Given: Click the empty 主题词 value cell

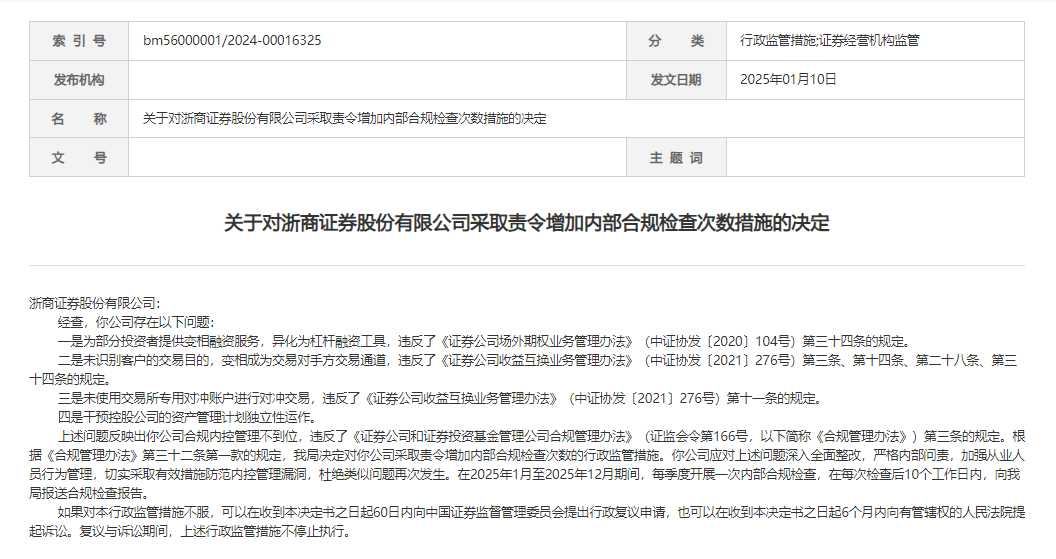Looking at the screenshot, I should coord(875,158).
